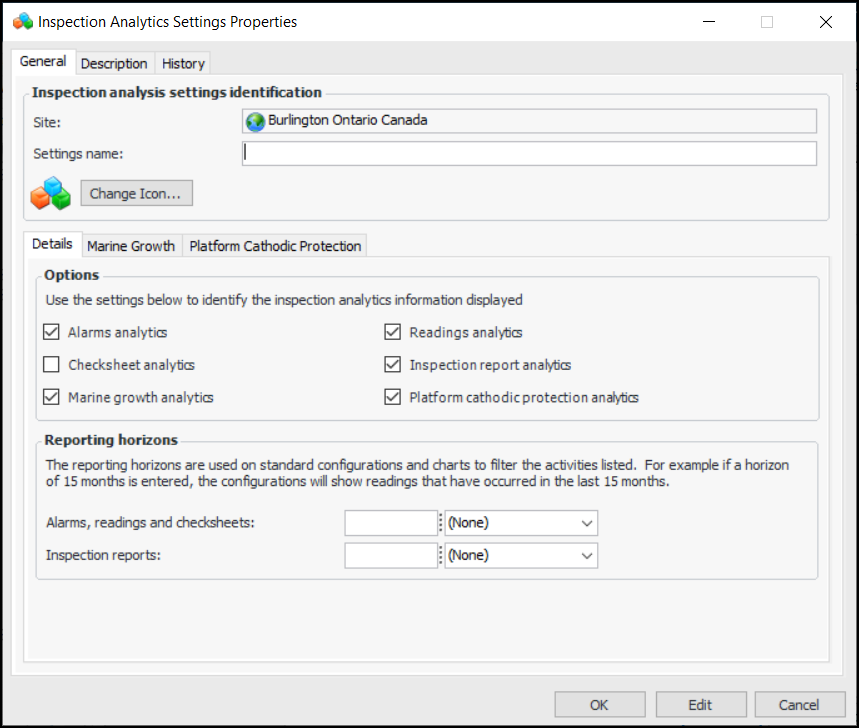
Task: Focus the Inspection reports horizon number field
Action: pyautogui.click(x=391, y=556)
